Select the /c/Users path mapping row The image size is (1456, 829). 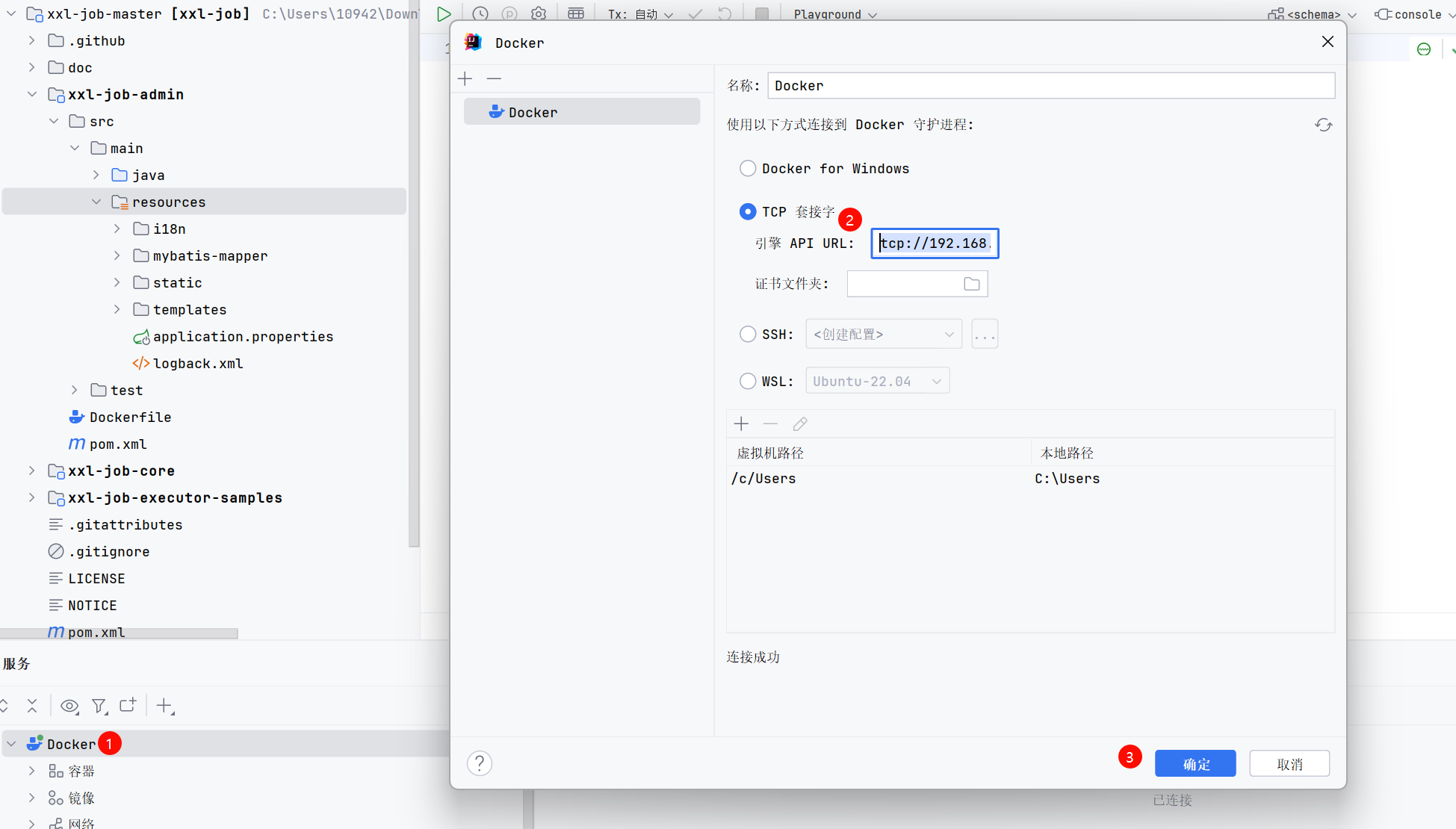click(1030, 478)
